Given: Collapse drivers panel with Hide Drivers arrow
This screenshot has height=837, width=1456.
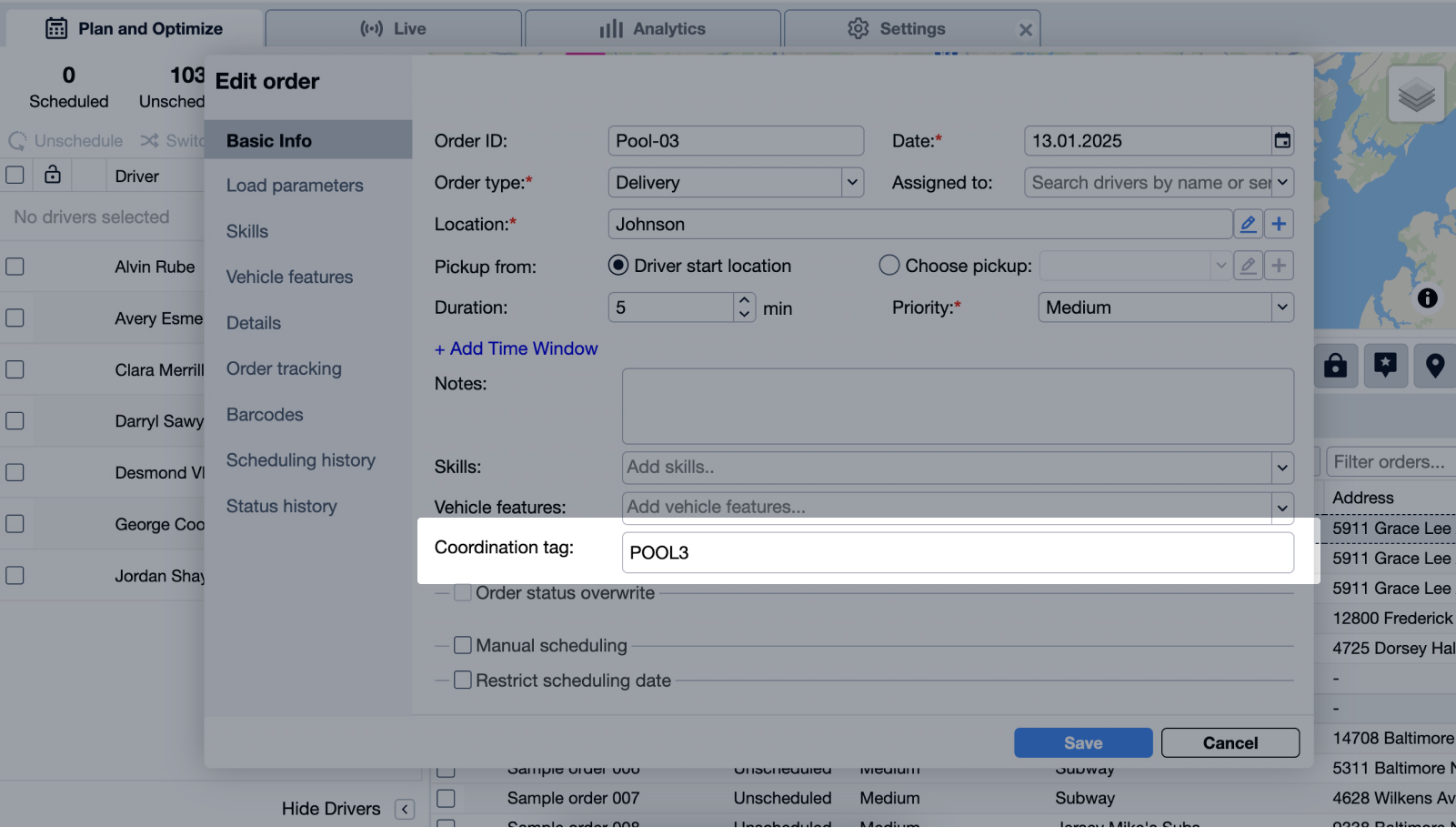Looking at the screenshot, I should pyautogui.click(x=405, y=810).
